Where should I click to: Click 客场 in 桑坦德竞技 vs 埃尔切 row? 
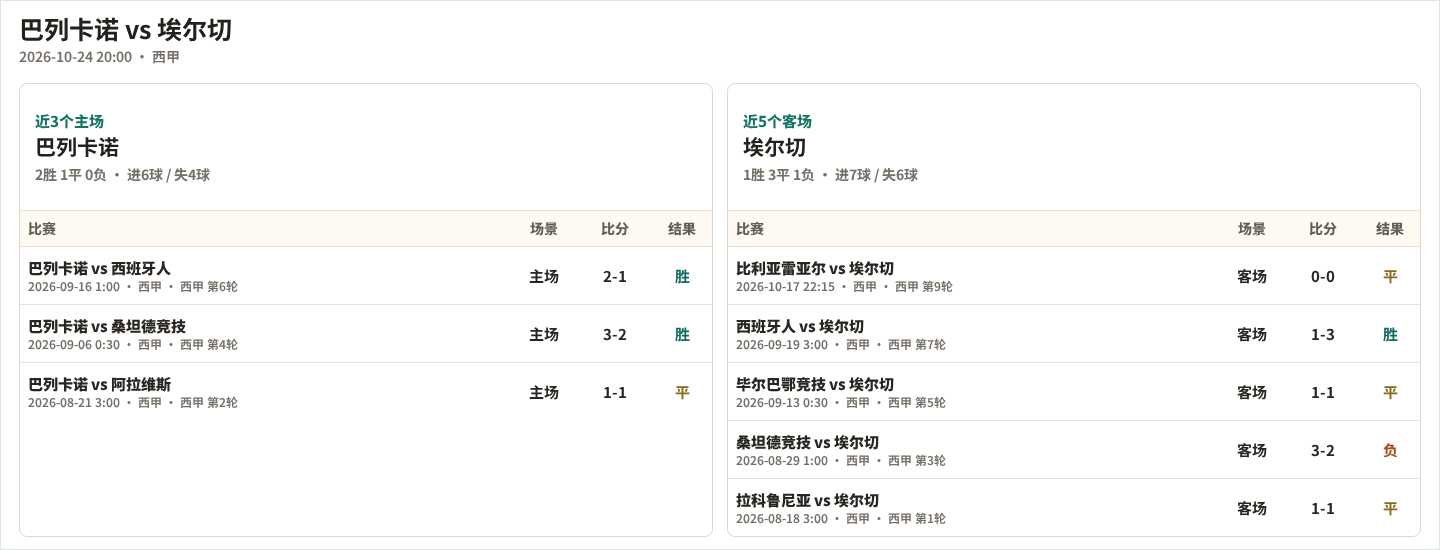(1252, 450)
